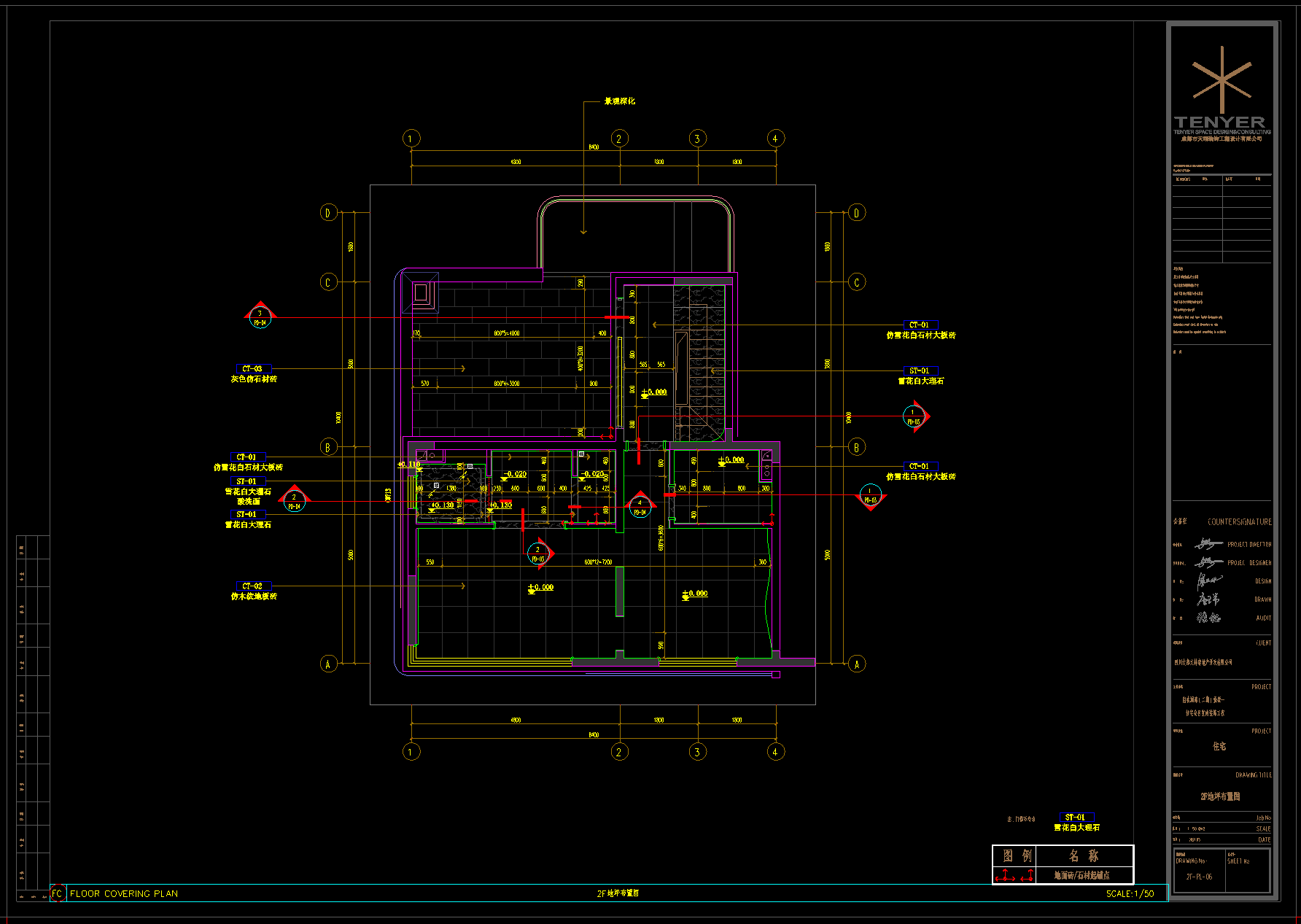Select the DATE label in the title block

(1265, 840)
